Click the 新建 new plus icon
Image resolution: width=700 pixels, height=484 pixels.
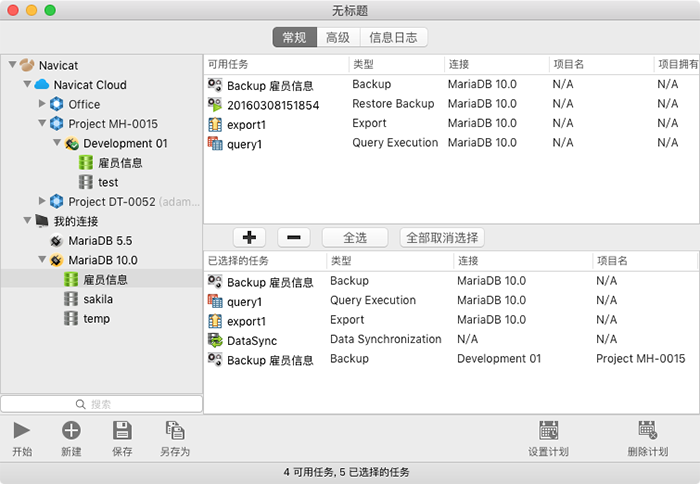71,430
